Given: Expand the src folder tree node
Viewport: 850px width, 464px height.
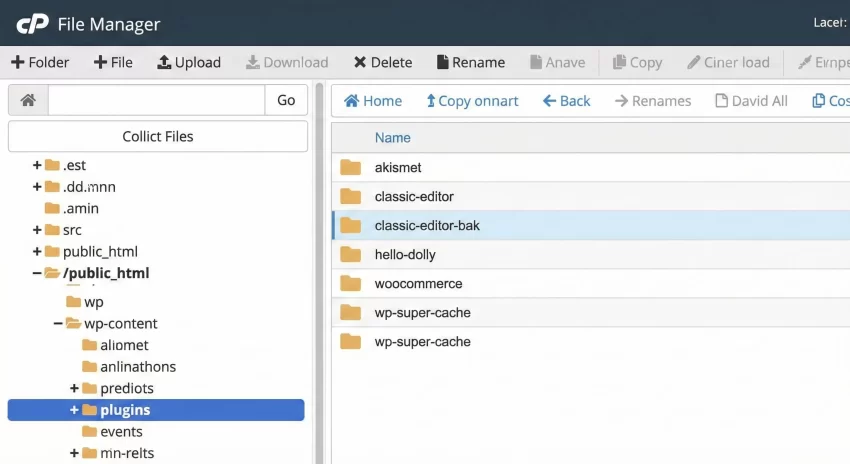Looking at the screenshot, I should click(37, 230).
